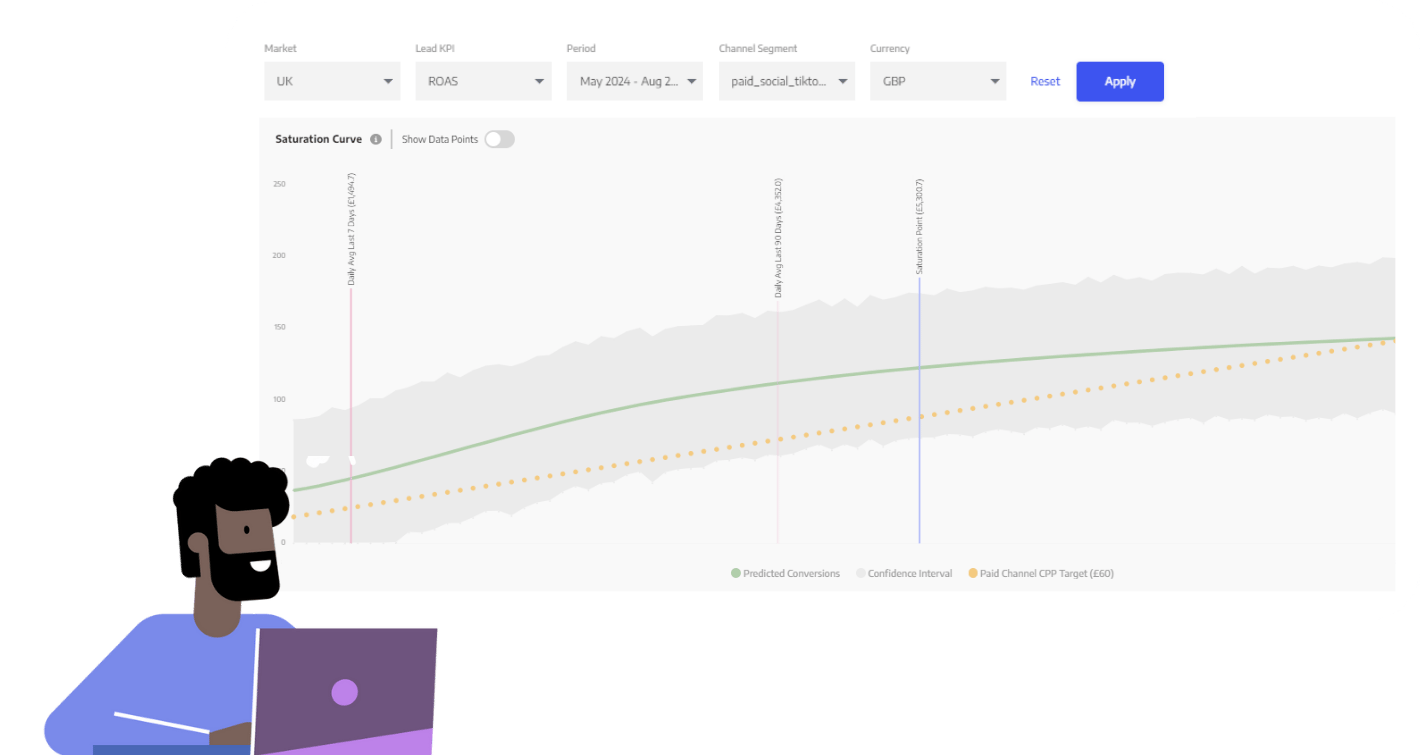This screenshot has height=756, width=1420.
Task: Click the Predicted Conversions legend entry
Action: point(785,573)
